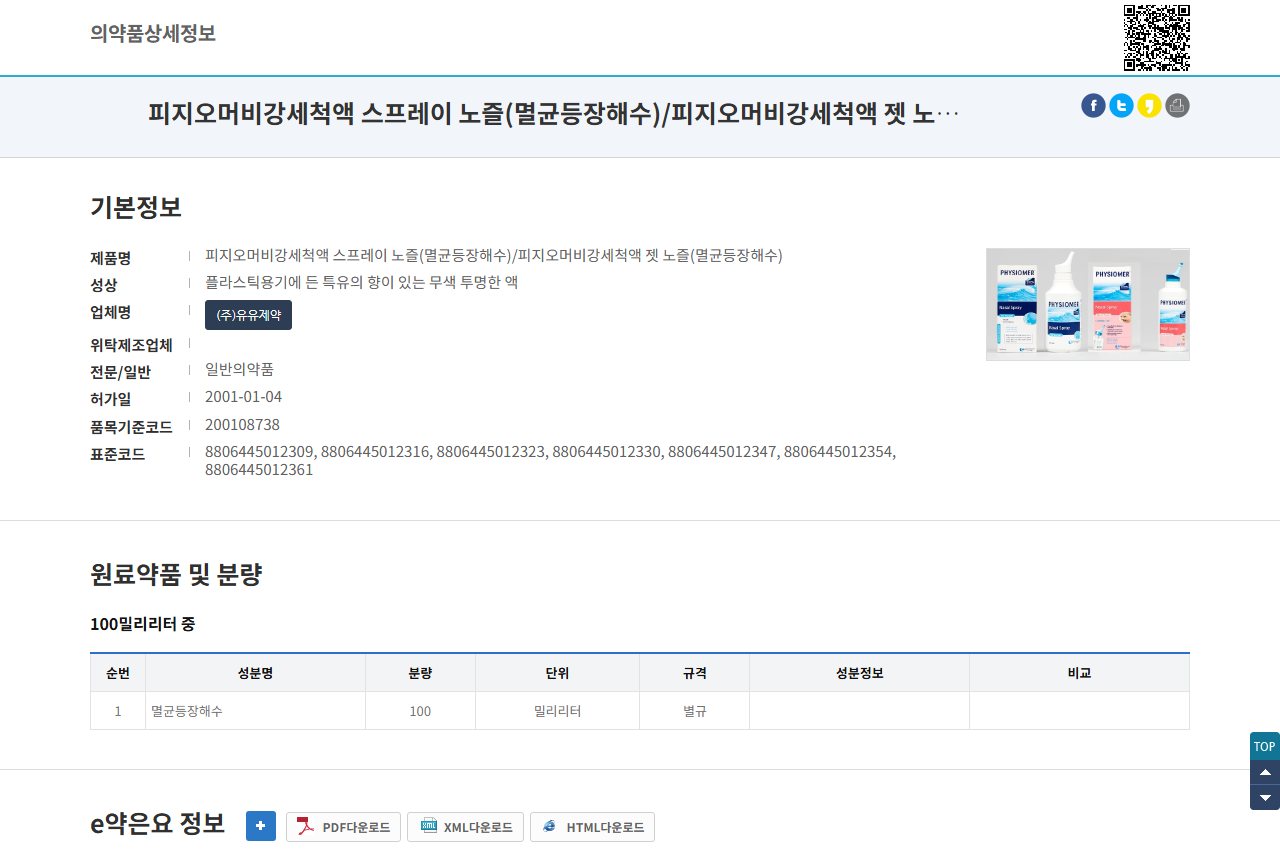The image size is (1280, 860).
Task: Select the 비고 column header
Action: pyautogui.click(x=1080, y=673)
